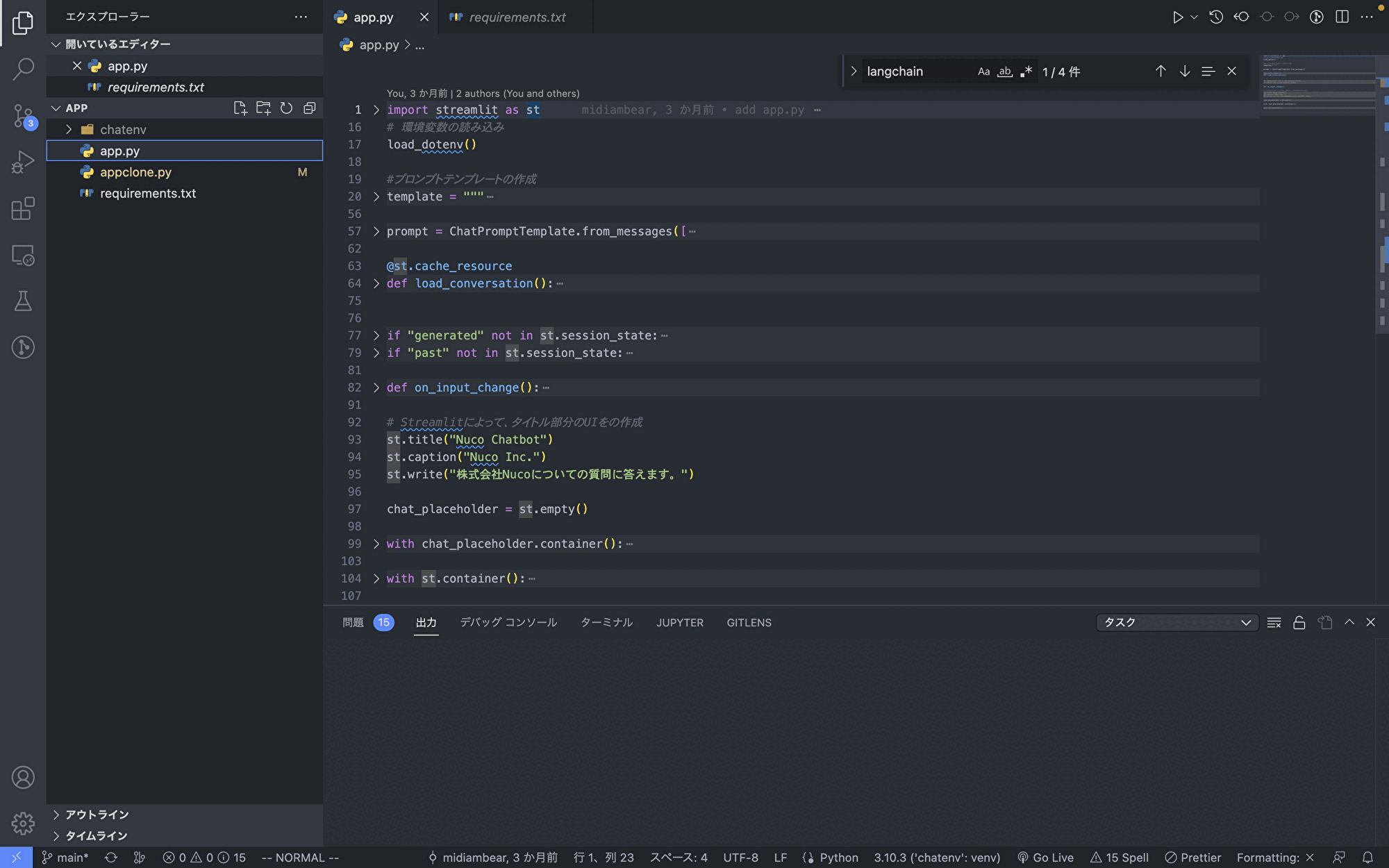Refresh the Explorer with the refresh icon
This screenshot has height=868, width=1389.
286,108
